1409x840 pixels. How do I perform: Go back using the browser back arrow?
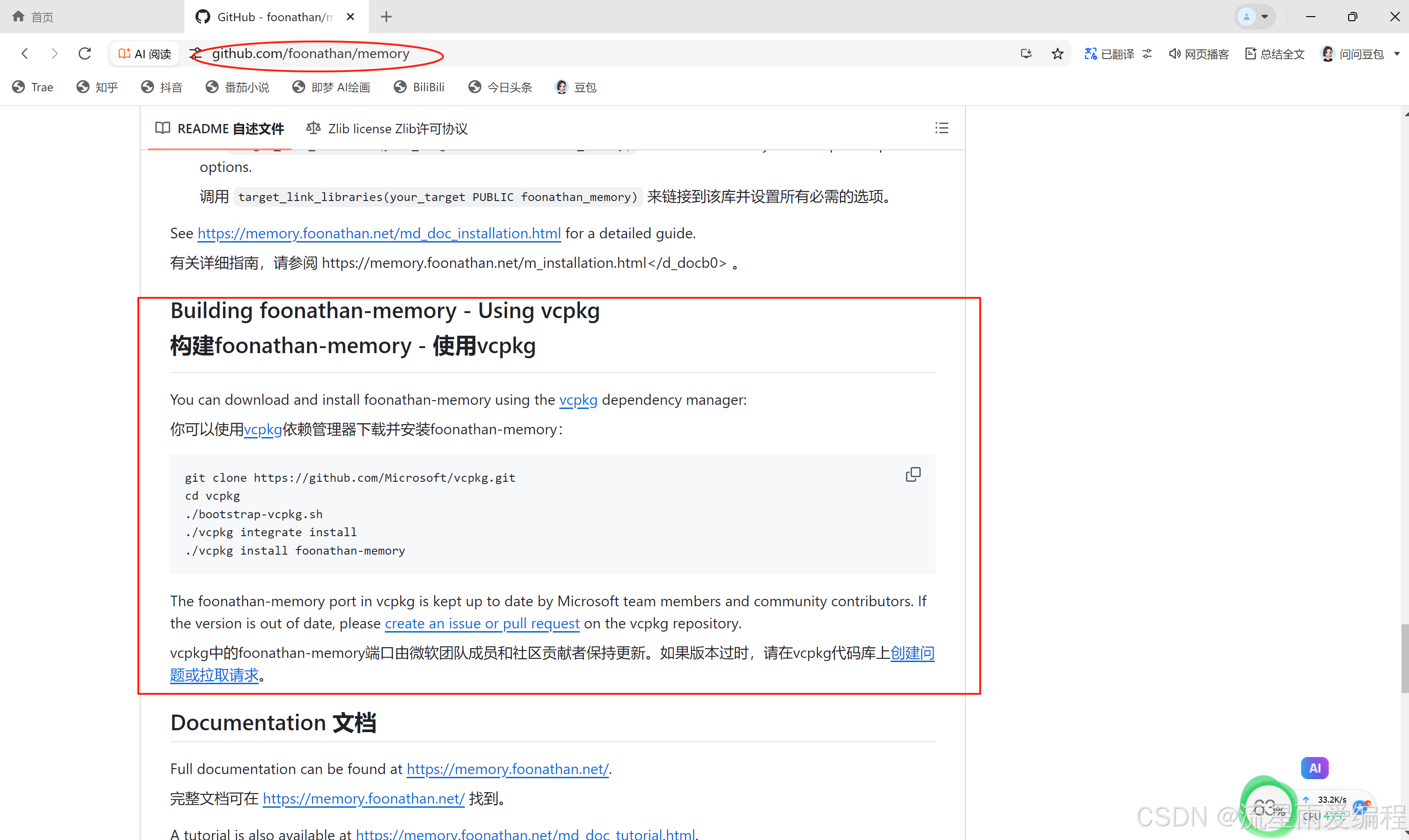click(x=24, y=54)
